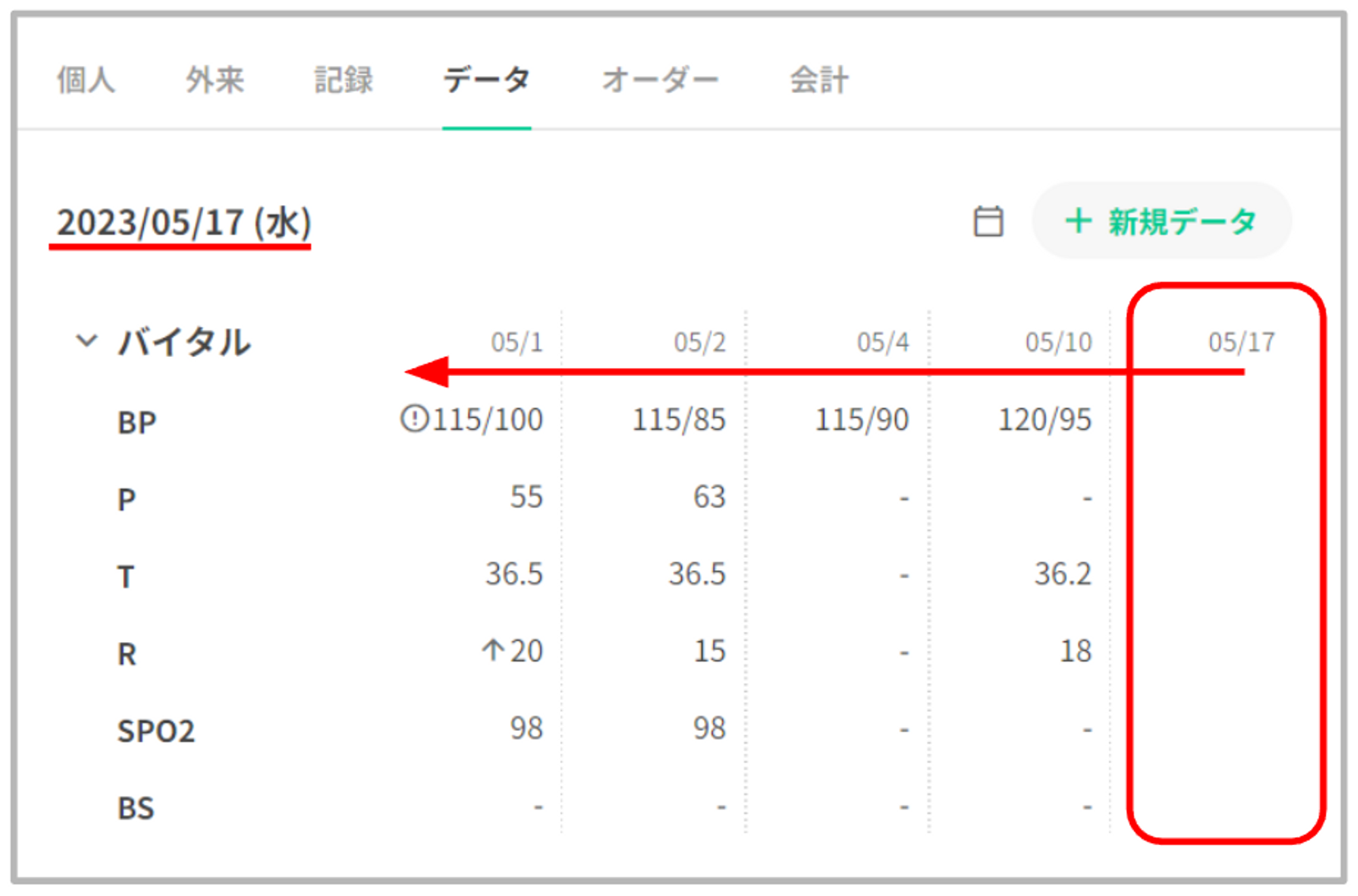Switch to the 個人 tab

(86, 80)
